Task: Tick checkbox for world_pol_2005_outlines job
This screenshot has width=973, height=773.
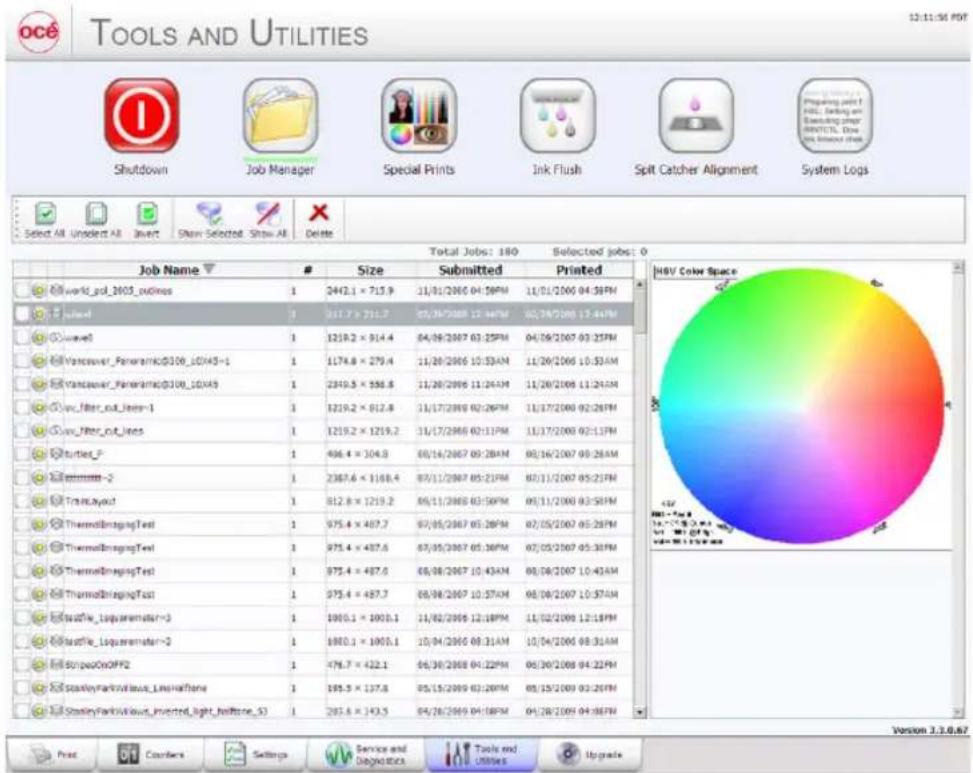Action: coord(22,290)
